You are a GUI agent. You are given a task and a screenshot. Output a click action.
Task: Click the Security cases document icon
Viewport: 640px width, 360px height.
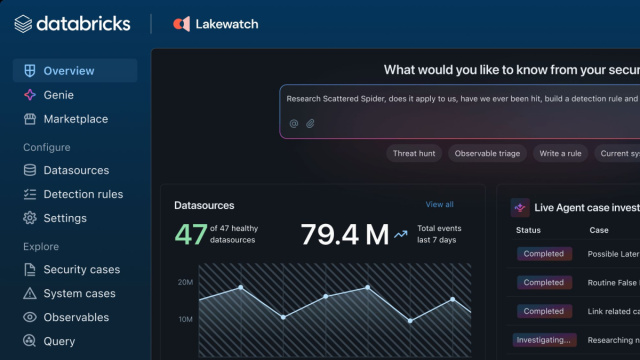pos(30,269)
